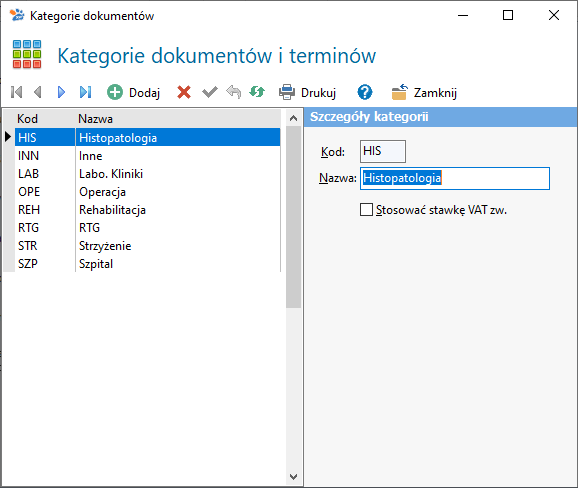The image size is (578, 488).
Task: Refresh list with green arrows icon
Action: pyautogui.click(x=257, y=92)
